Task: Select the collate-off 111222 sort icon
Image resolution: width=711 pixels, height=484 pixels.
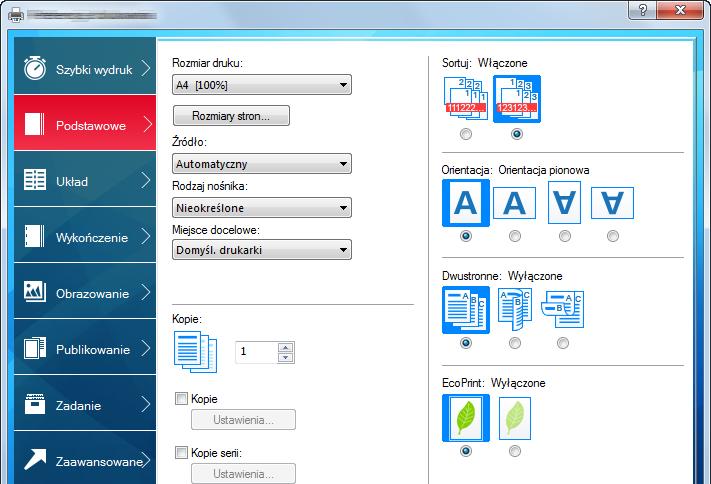Action: [466, 98]
